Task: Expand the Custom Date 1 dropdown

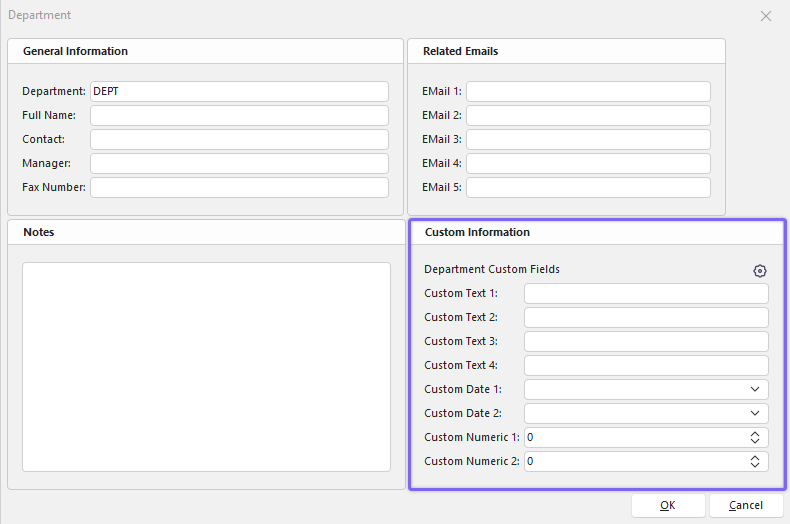Action: (754, 389)
